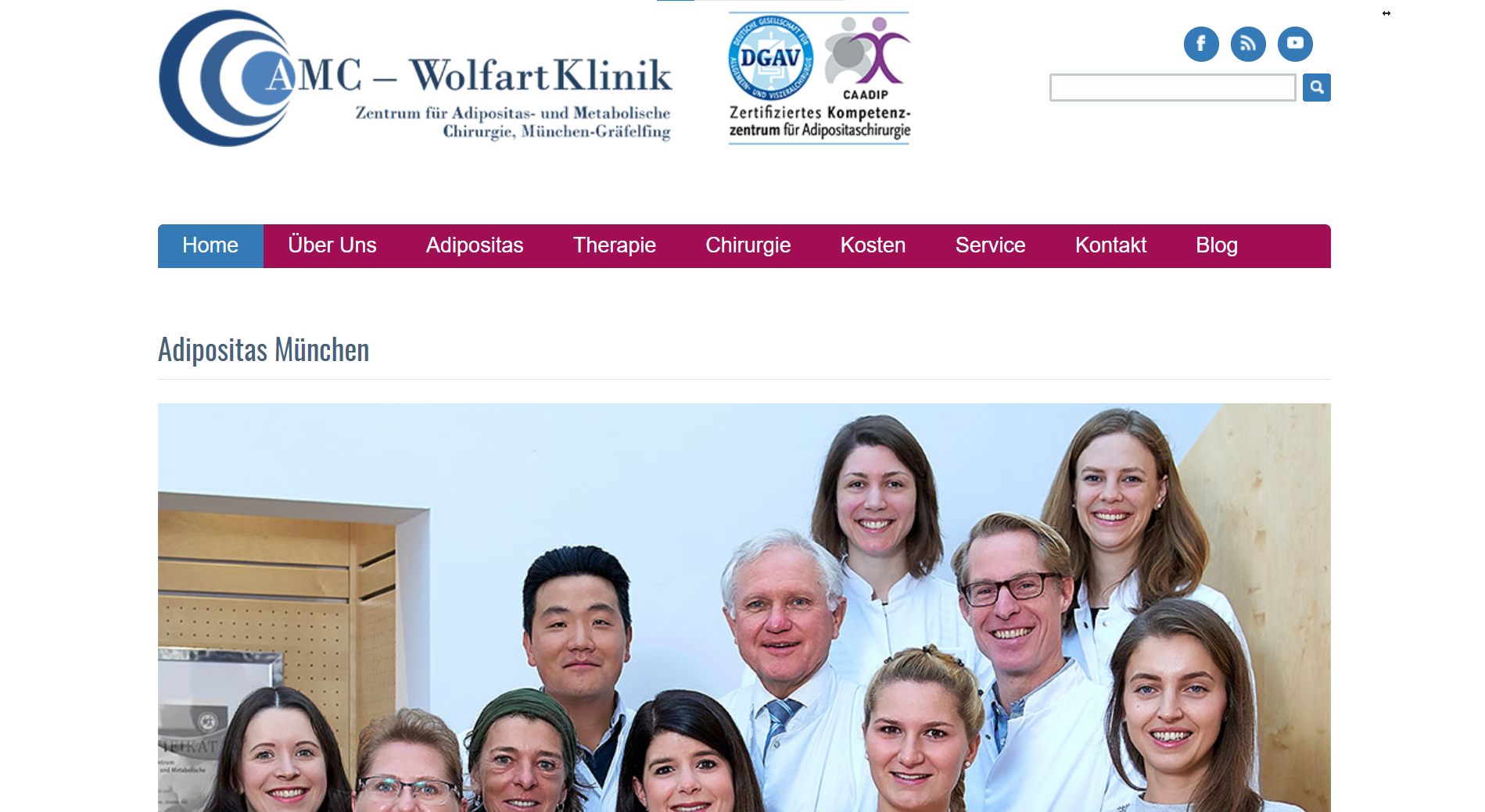Click the search magnifier button
Image resolution: width=1485 pixels, height=812 pixels.
click(1317, 88)
